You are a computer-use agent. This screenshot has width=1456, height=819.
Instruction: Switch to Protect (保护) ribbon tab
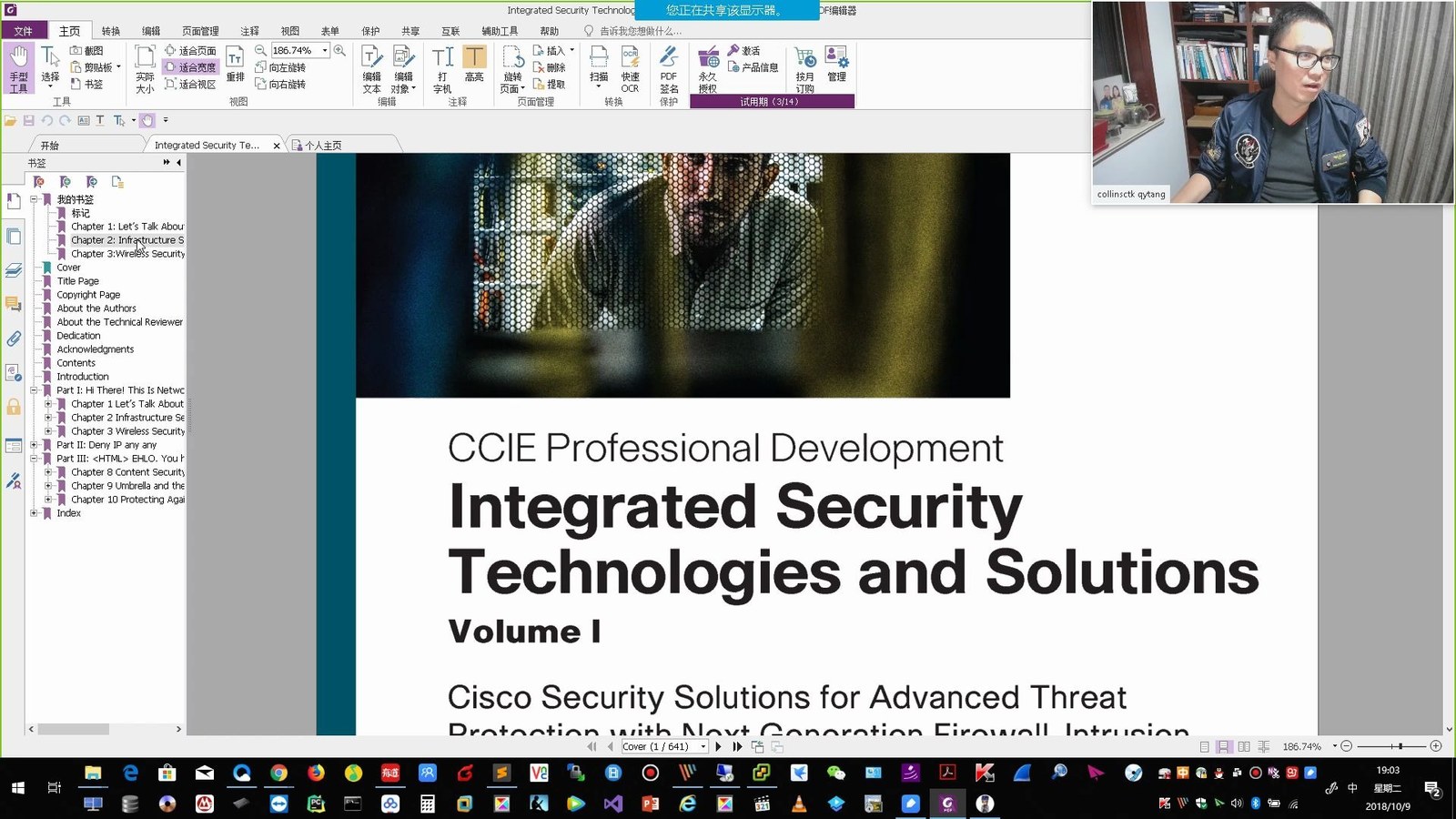point(370,31)
